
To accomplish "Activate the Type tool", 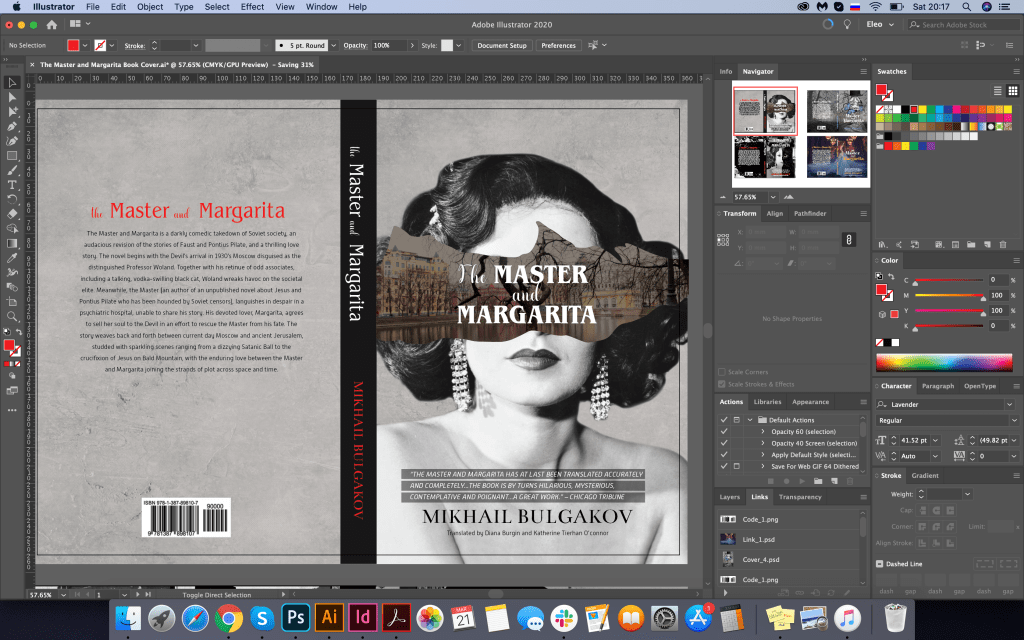I will (12, 185).
